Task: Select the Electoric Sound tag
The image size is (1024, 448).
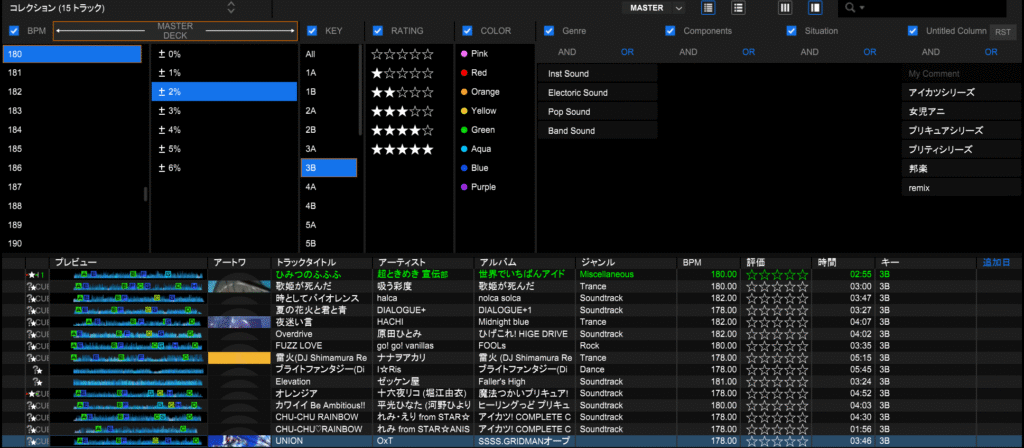Action: 598,93
